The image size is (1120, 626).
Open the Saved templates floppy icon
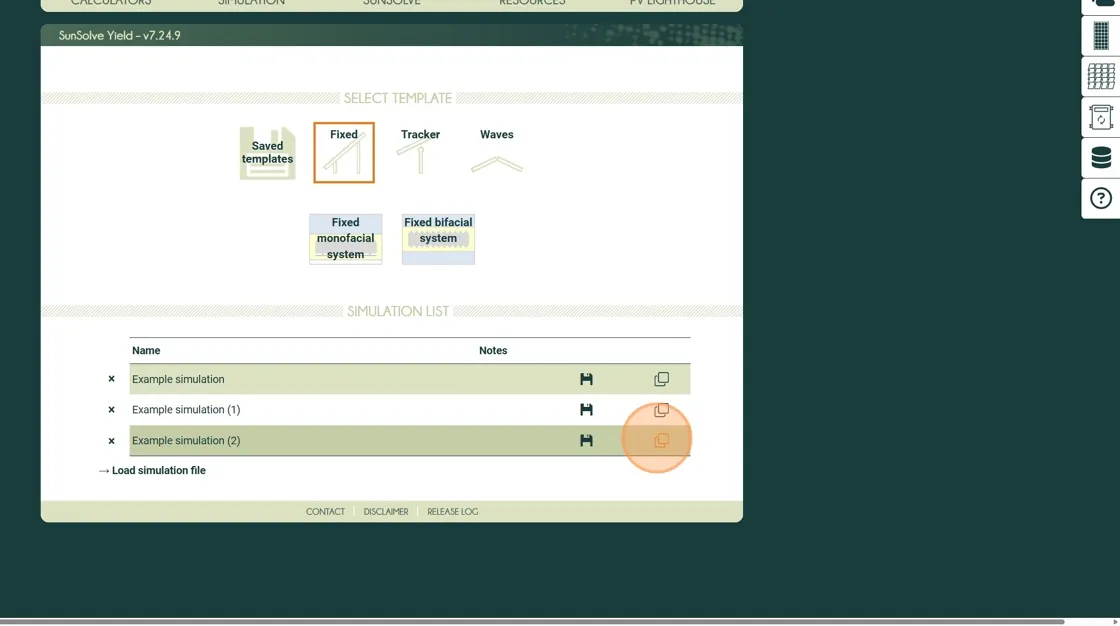[x=267, y=153]
